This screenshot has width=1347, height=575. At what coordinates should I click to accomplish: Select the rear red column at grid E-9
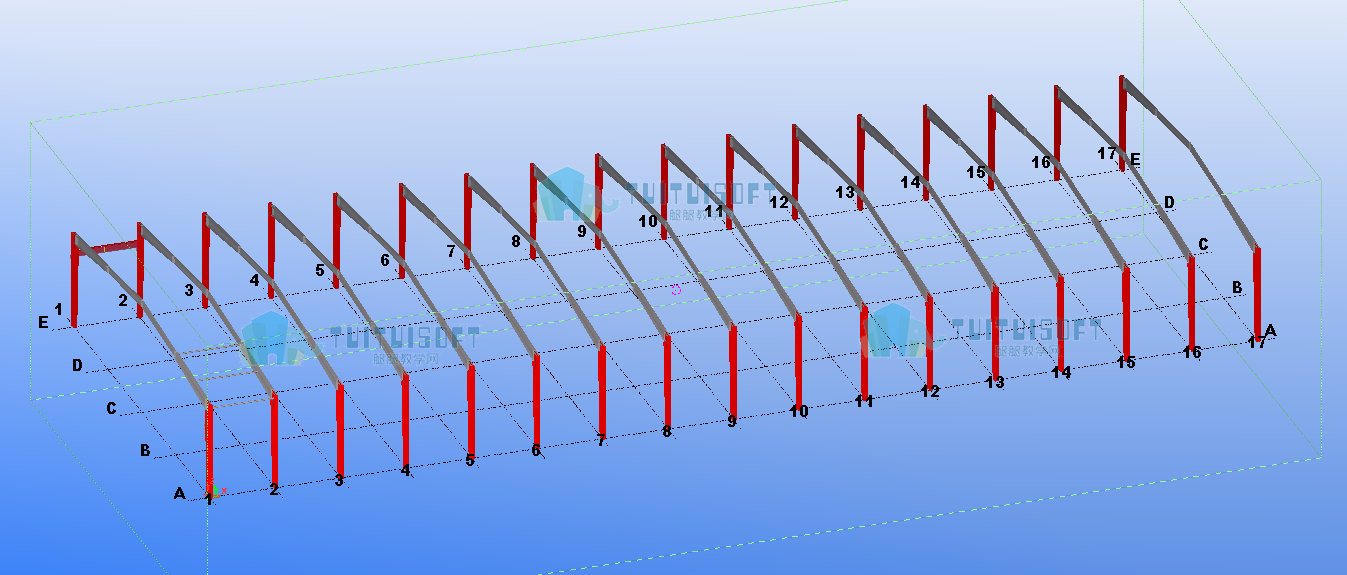(x=598, y=201)
